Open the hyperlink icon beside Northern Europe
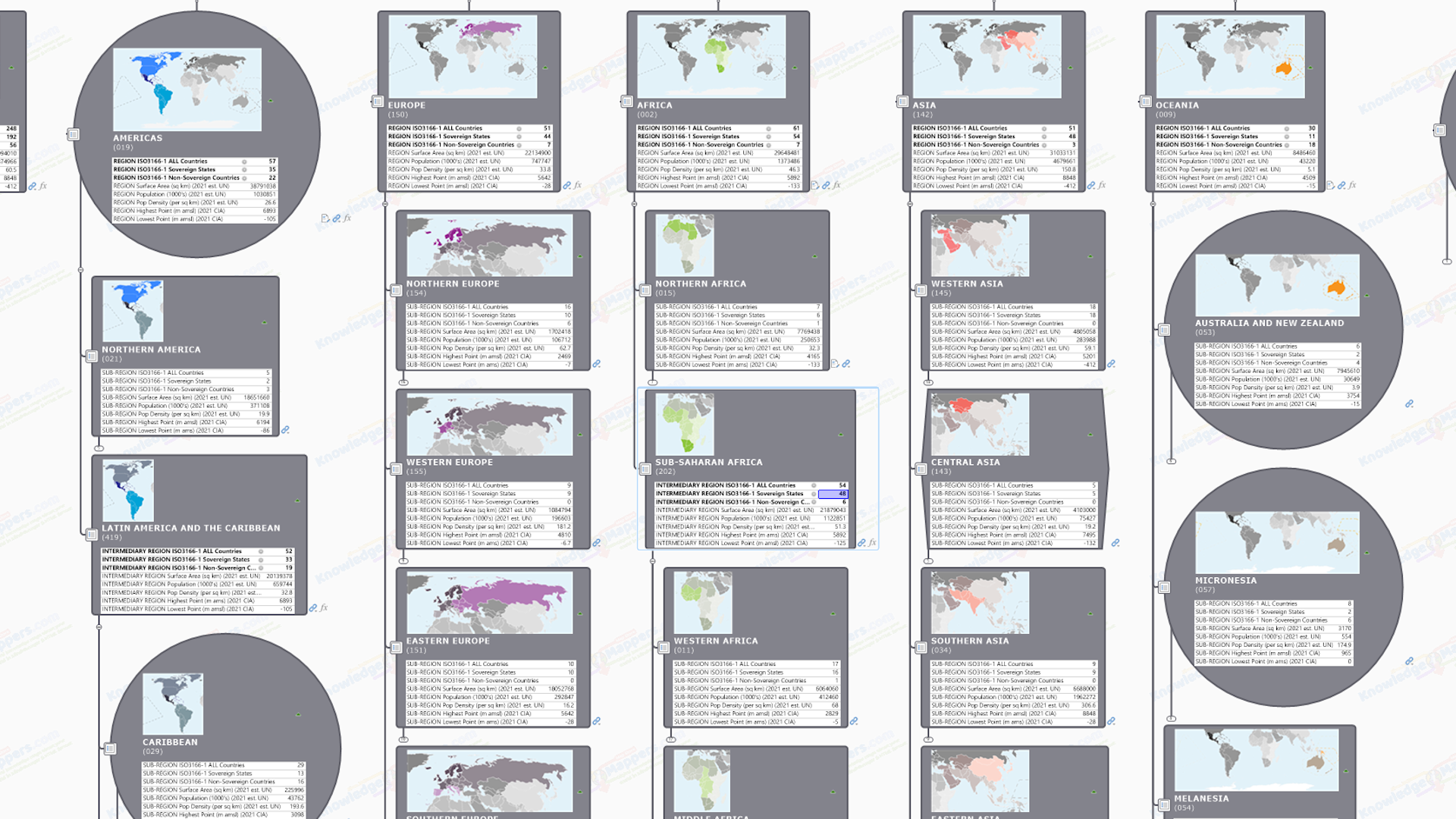The width and height of the screenshot is (1456, 819). pos(597,364)
